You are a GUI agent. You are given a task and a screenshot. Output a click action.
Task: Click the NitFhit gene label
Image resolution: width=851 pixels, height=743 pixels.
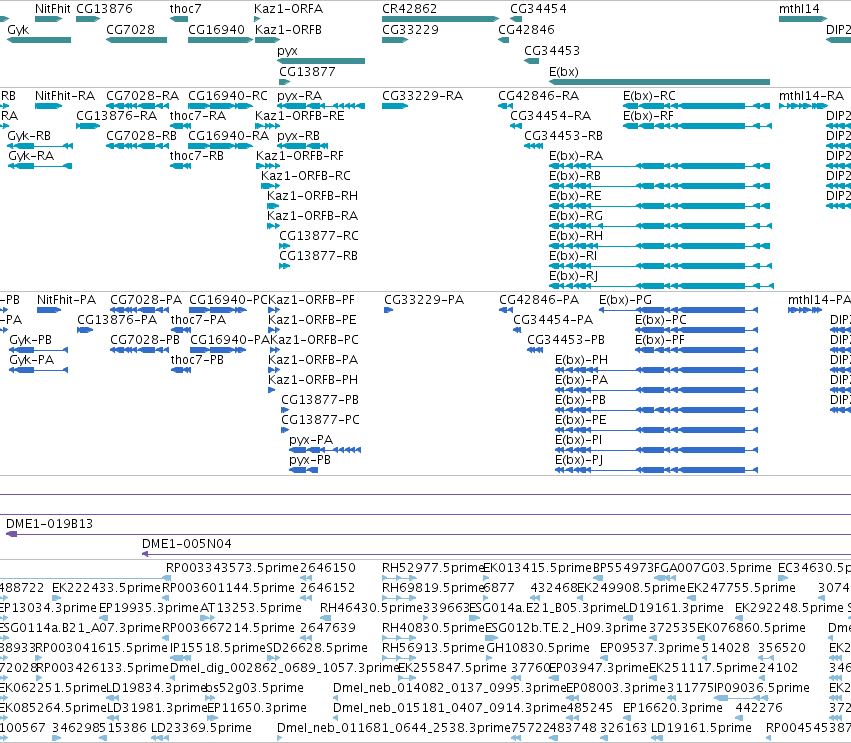[x=53, y=9]
